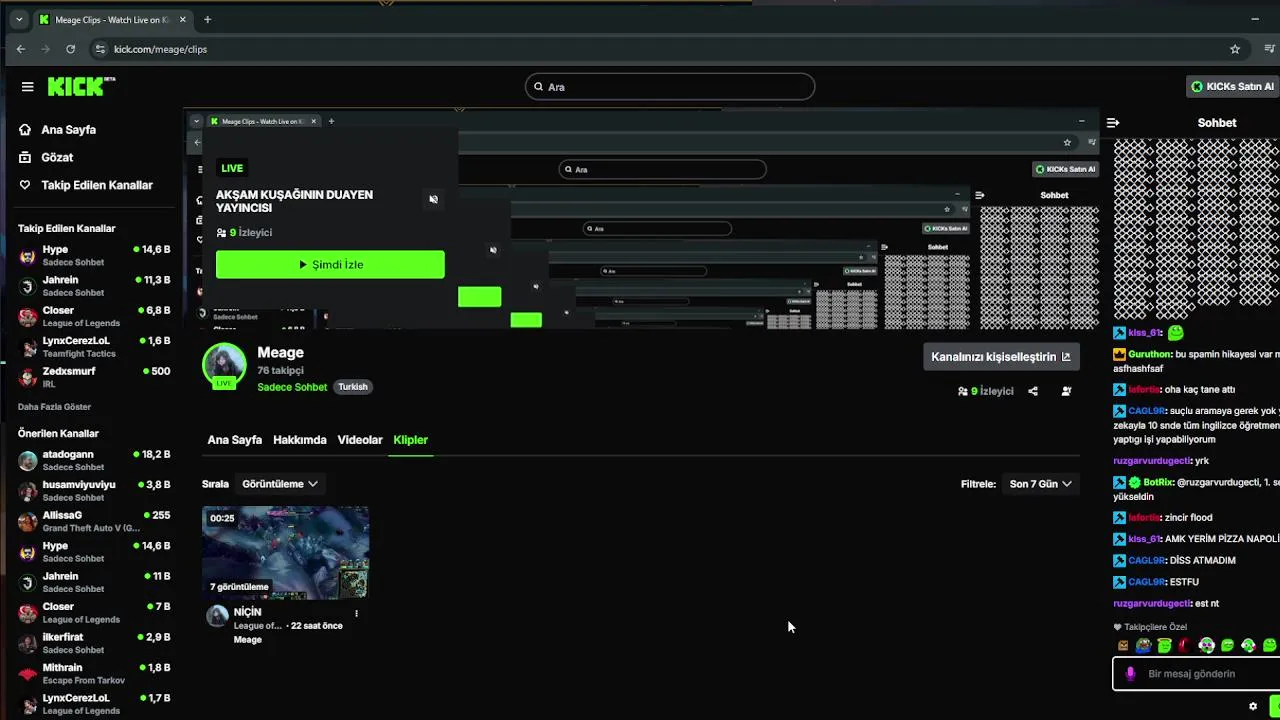Click the 9 İzleyici viewer count
1280x720 pixels.
click(x=986, y=391)
